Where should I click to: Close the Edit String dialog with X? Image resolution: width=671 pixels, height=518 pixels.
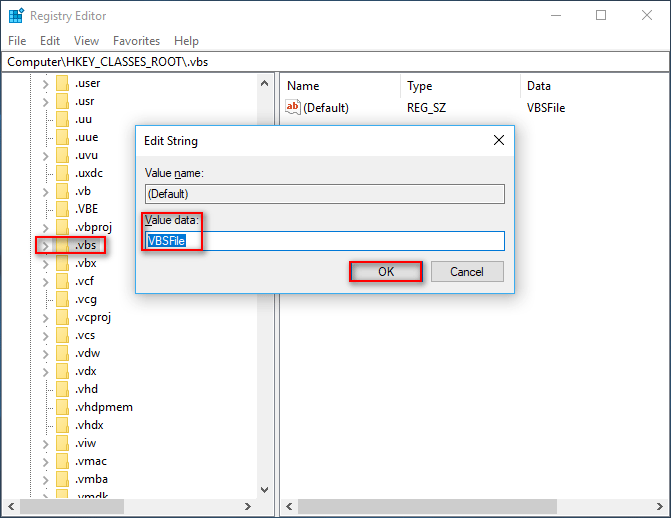point(499,141)
